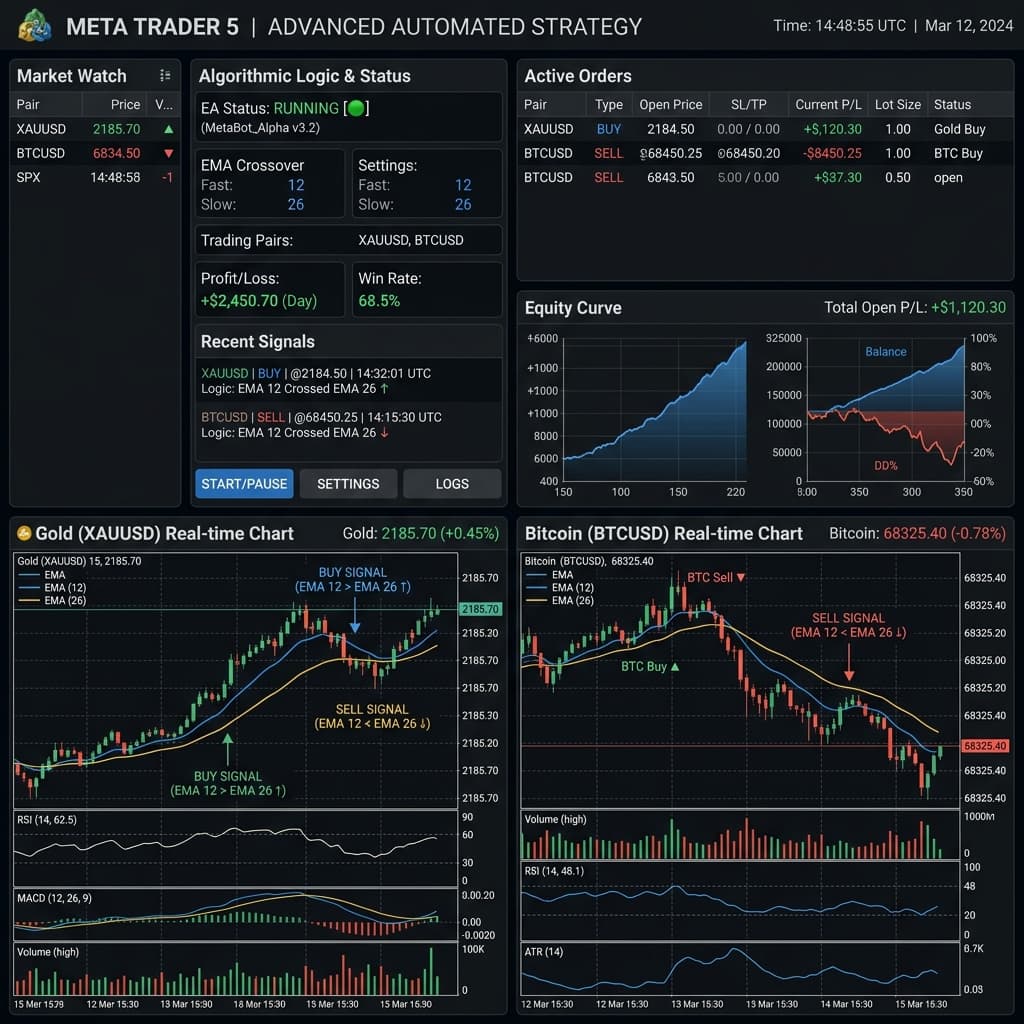Sort Active Orders by Open Price column
The width and height of the screenshot is (1024, 1024).
(671, 104)
